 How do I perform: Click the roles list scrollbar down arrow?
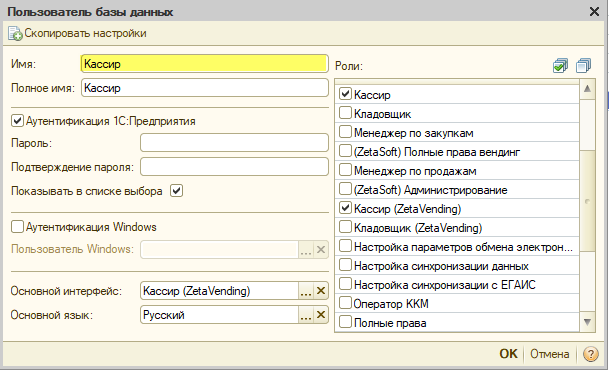(587, 322)
